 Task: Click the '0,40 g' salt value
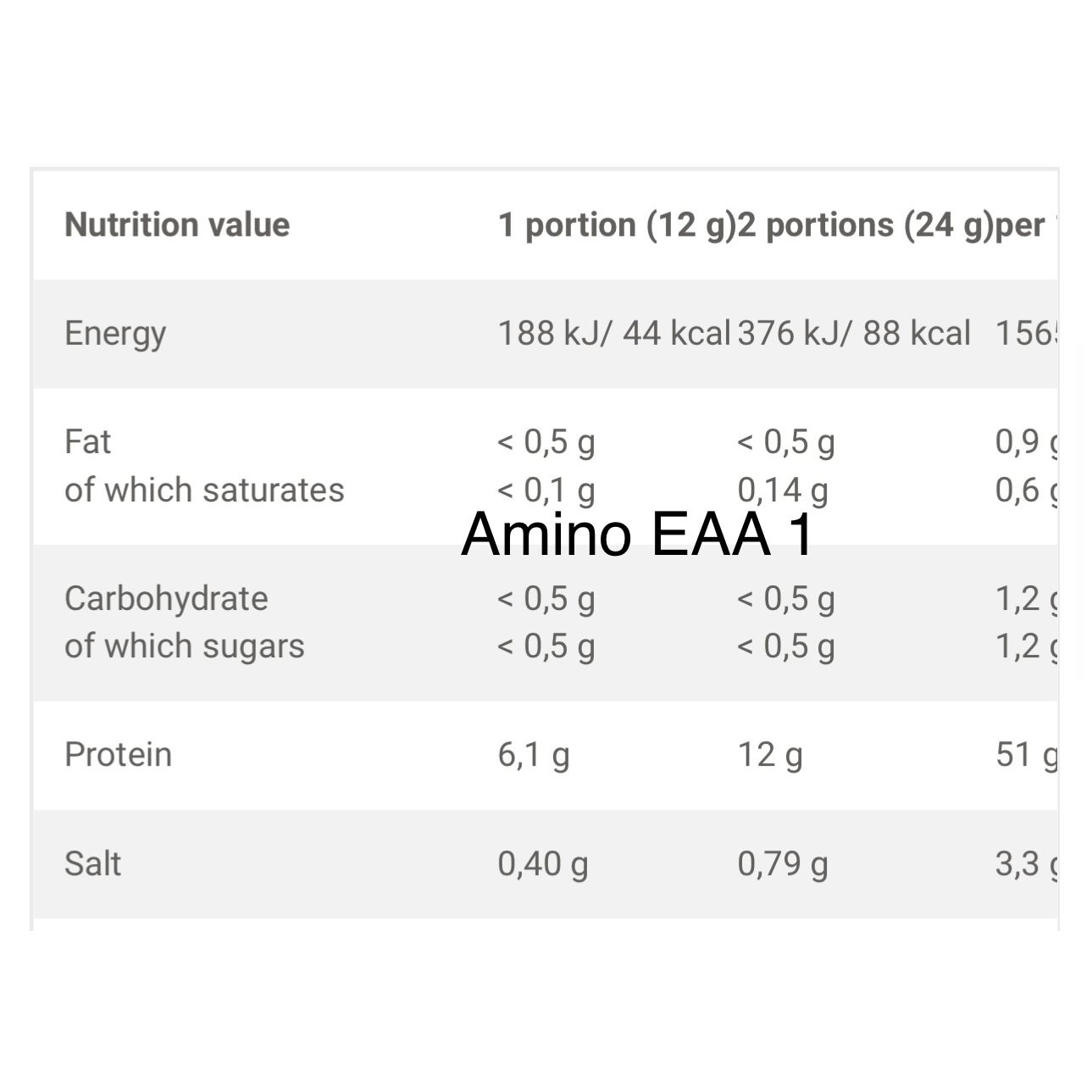(543, 864)
